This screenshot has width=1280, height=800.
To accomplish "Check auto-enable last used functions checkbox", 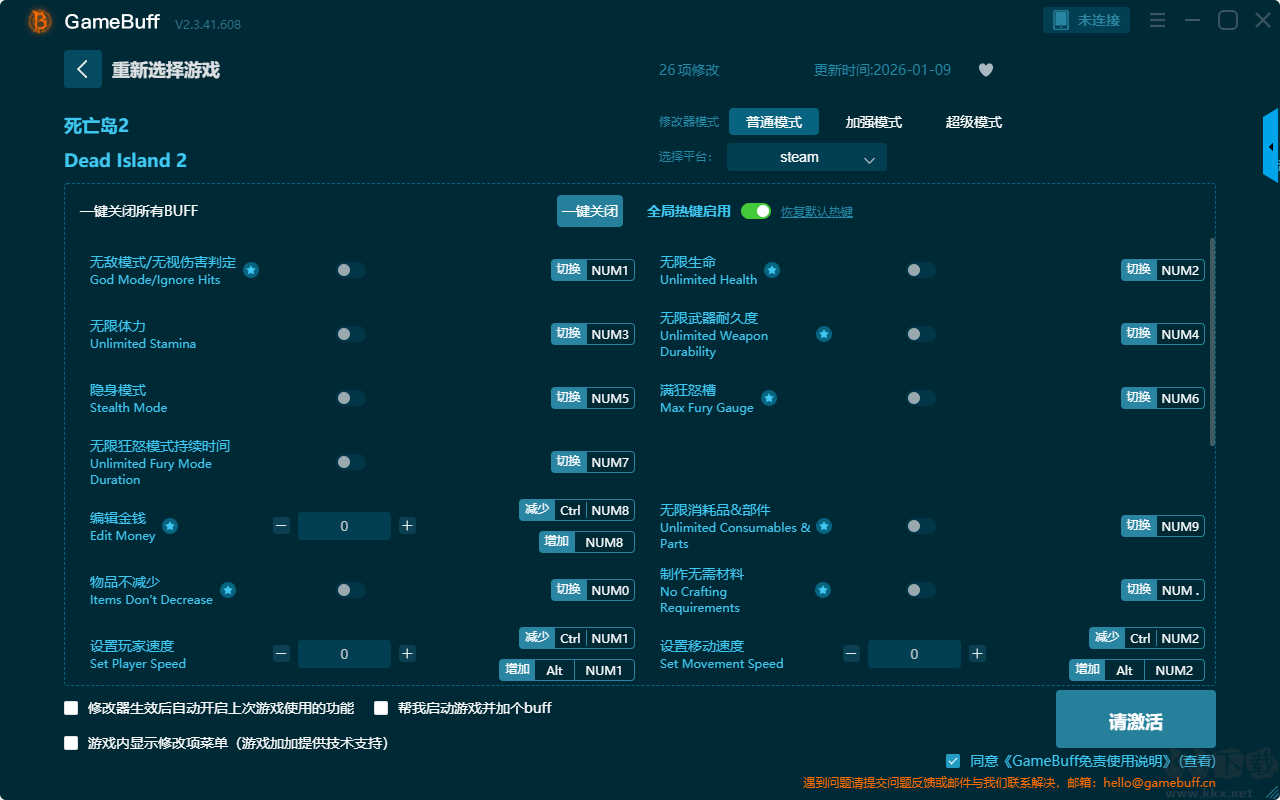I will (71, 708).
